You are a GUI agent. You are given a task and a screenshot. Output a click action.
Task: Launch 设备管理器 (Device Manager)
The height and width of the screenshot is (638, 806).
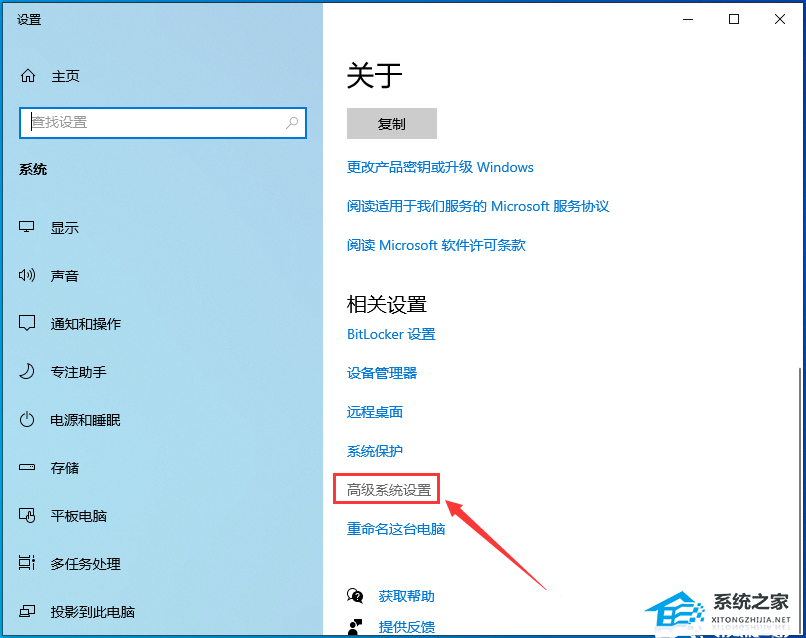coord(384,373)
